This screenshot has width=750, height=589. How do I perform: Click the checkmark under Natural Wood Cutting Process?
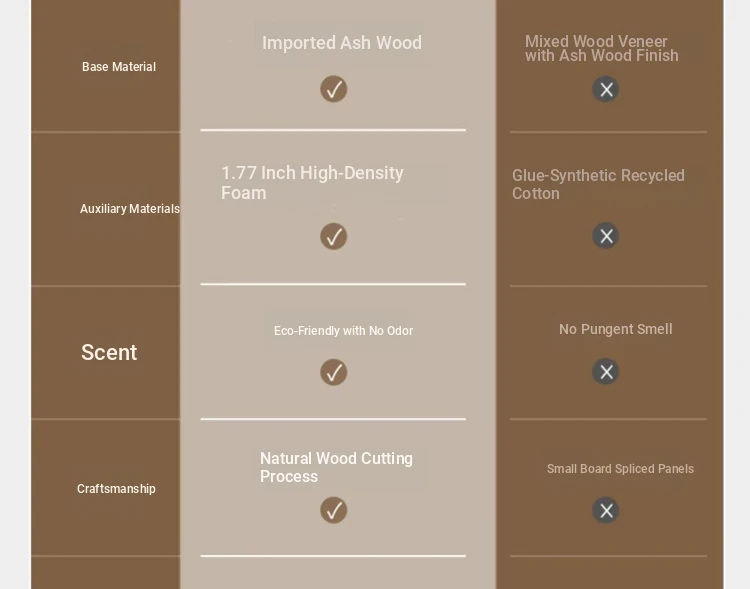[334, 510]
